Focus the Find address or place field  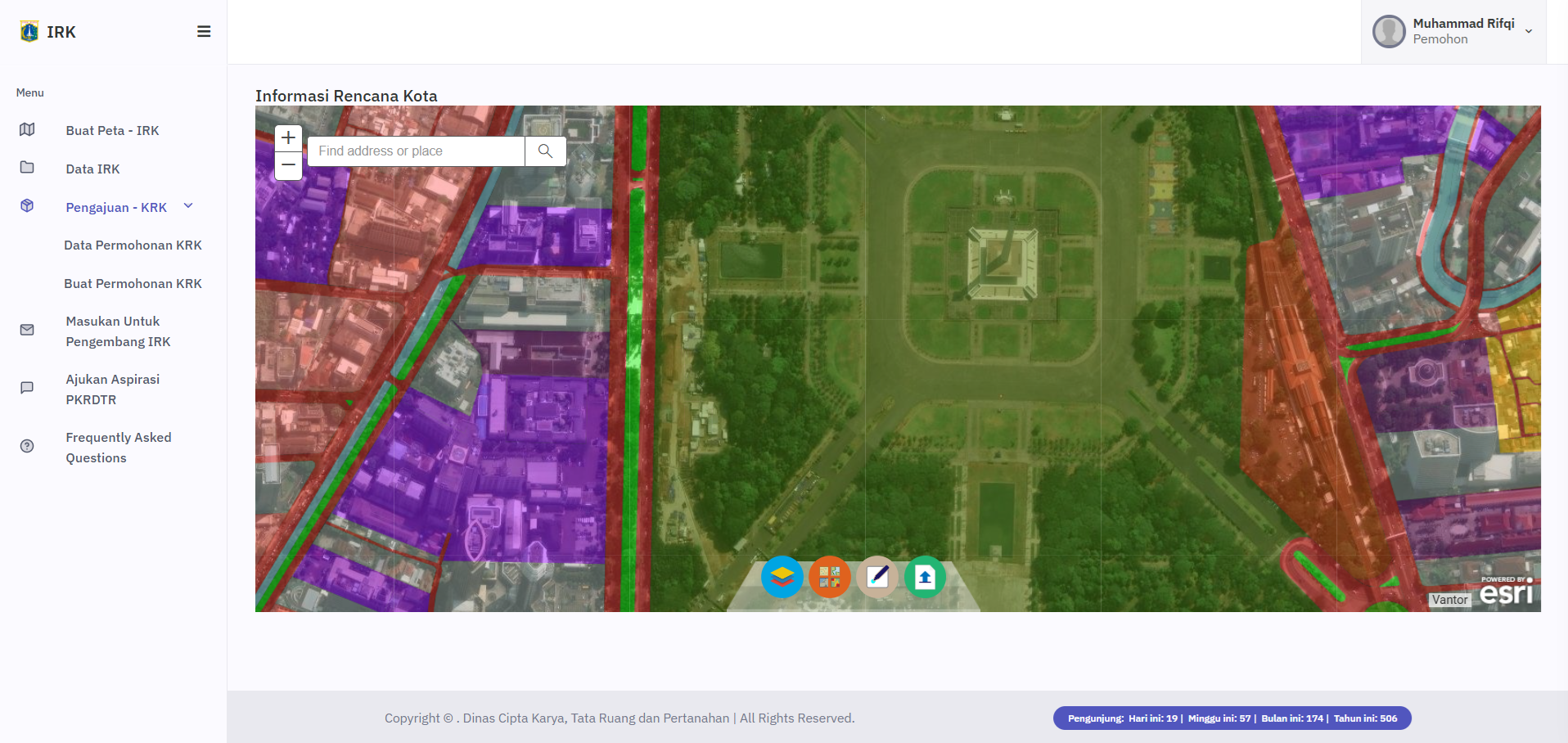pyautogui.click(x=416, y=151)
